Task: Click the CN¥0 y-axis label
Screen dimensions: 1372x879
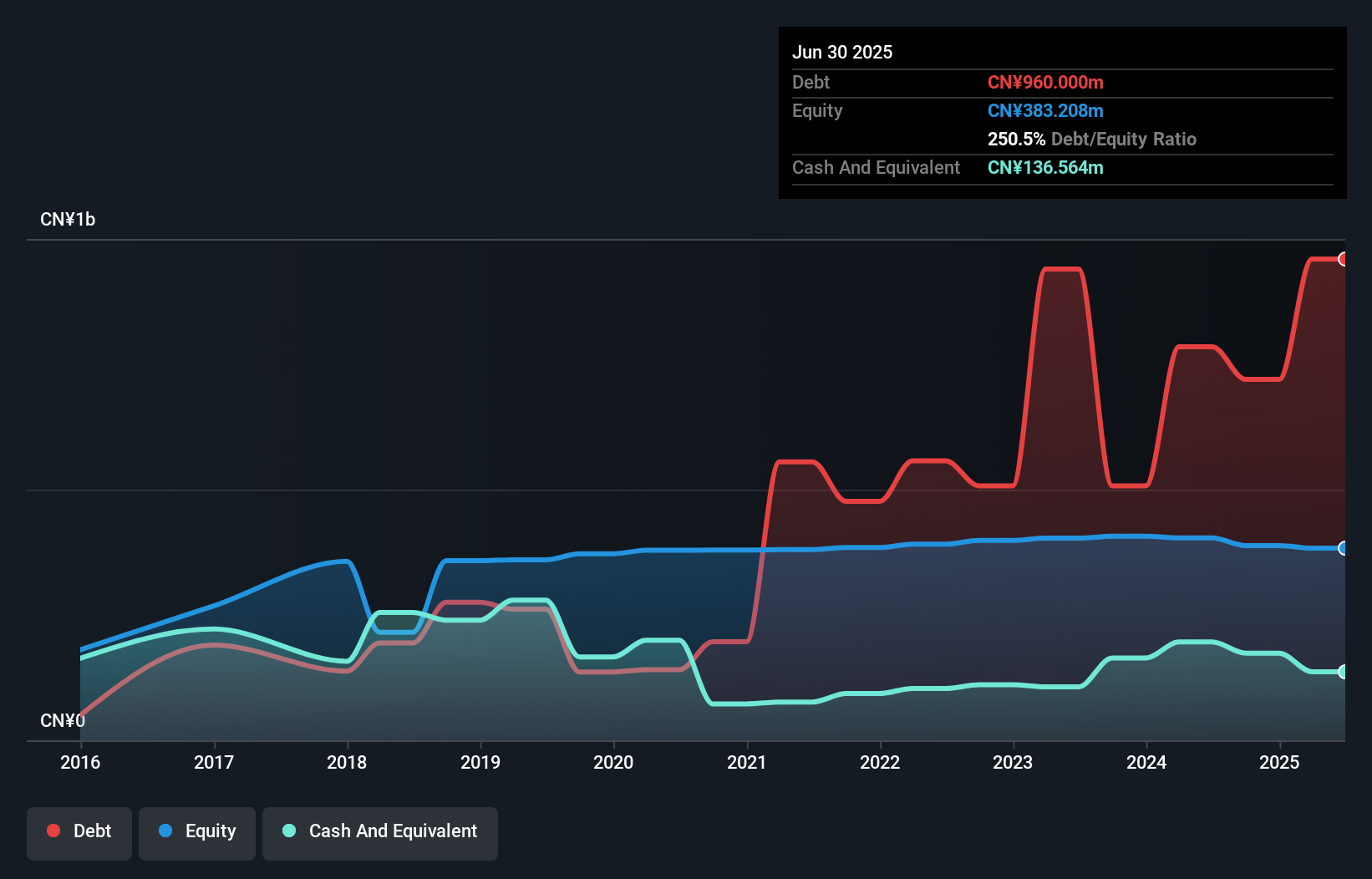Action: click(x=63, y=720)
